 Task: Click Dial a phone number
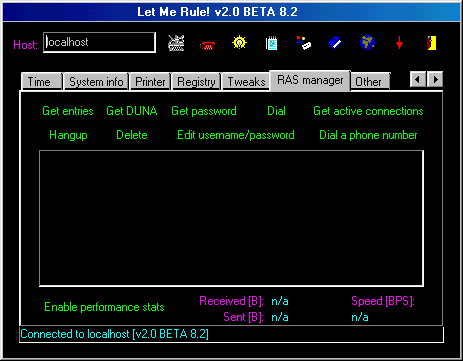pos(368,135)
